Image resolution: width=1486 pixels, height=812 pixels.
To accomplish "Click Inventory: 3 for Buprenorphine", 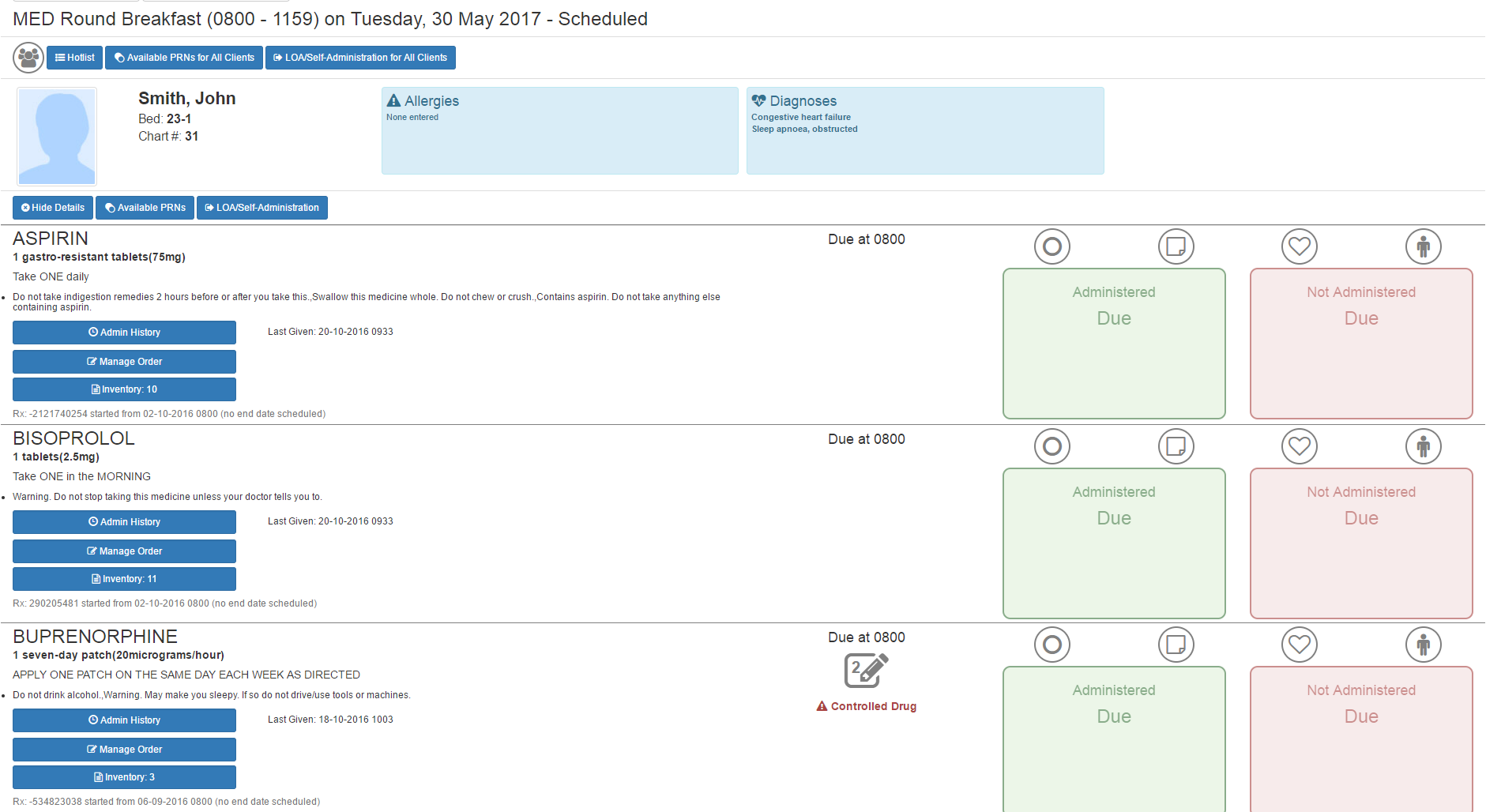I will pyautogui.click(x=124, y=777).
